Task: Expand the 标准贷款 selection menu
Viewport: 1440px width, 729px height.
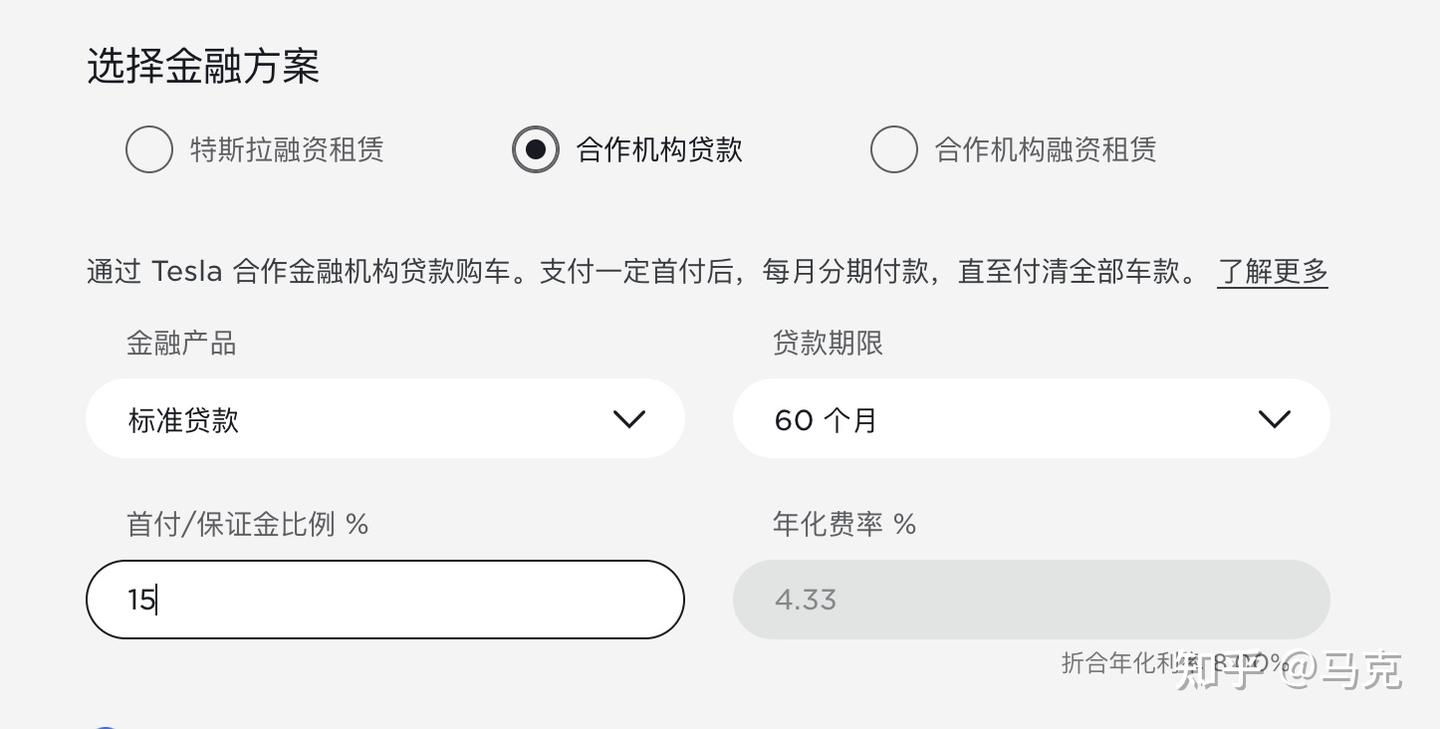Action: [385, 419]
